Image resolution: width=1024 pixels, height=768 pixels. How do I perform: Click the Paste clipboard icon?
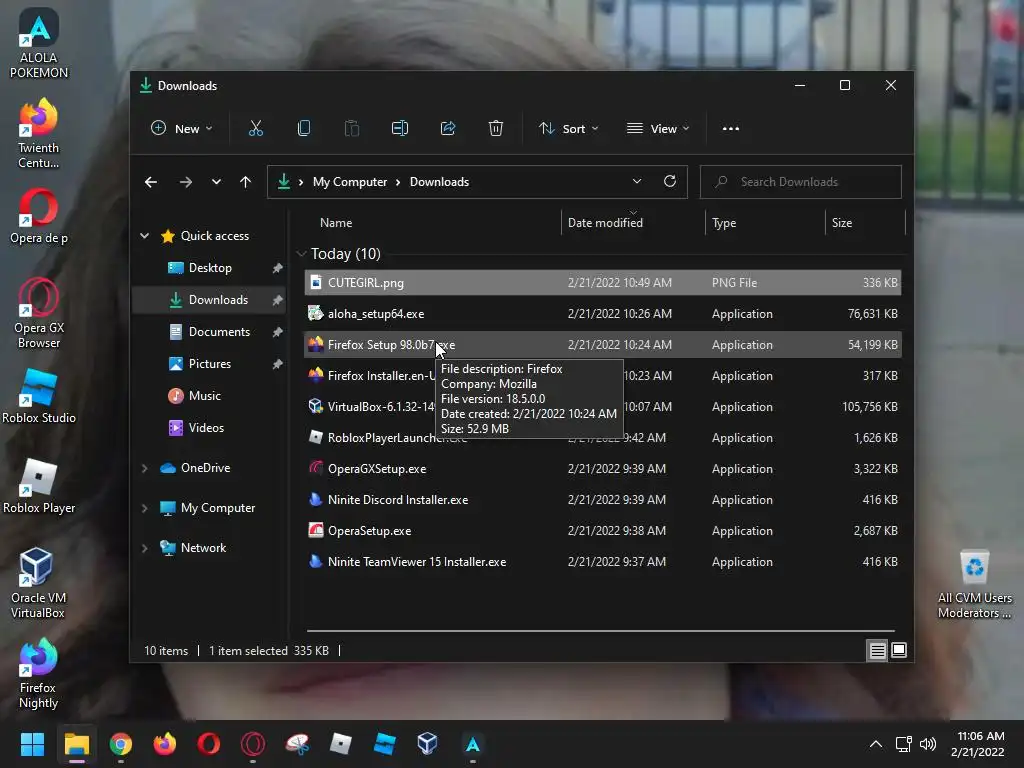pyautogui.click(x=351, y=129)
